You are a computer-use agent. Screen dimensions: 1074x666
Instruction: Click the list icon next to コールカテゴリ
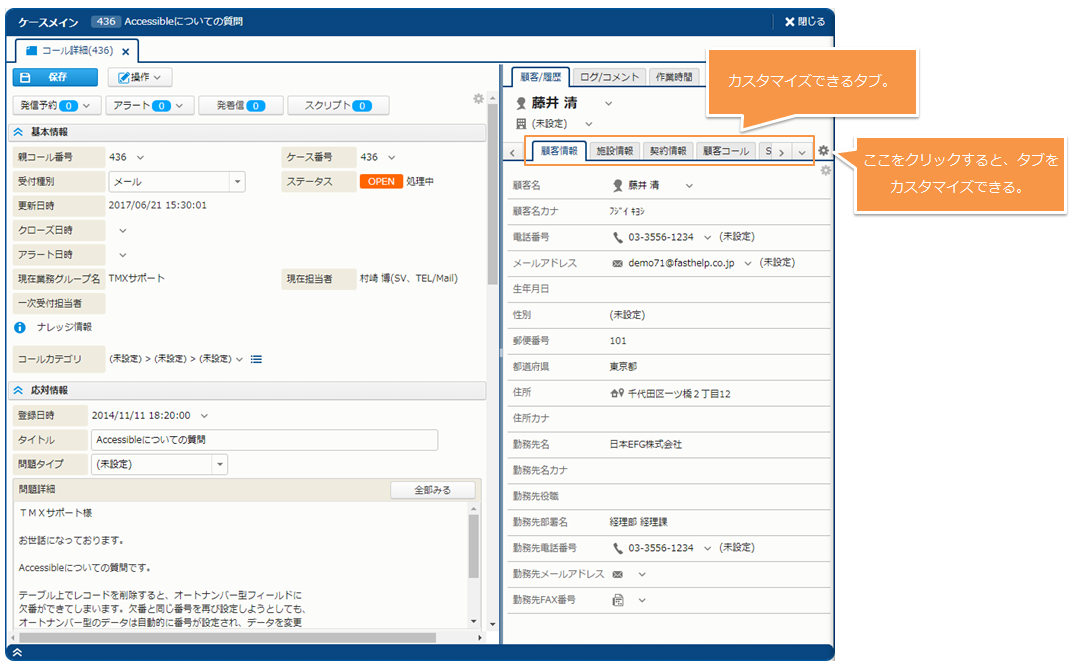(256, 359)
